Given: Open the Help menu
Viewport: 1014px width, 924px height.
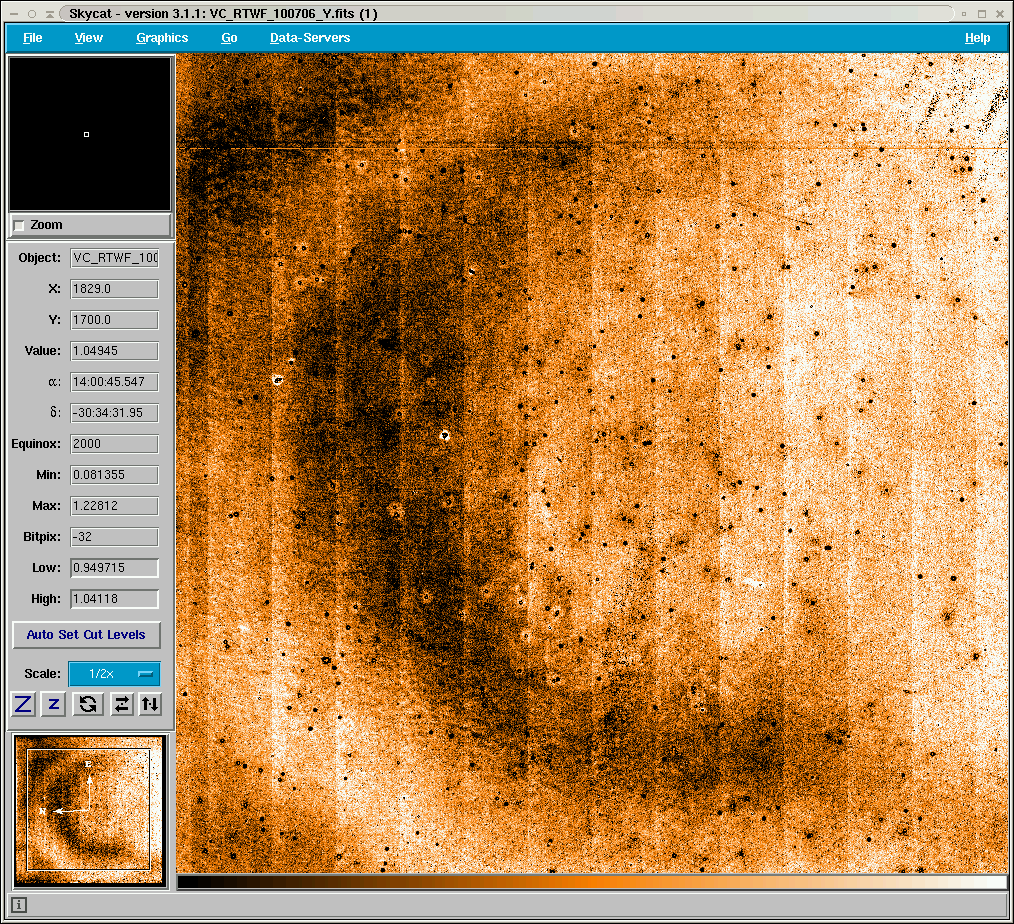Looking at the screenshot, I should click(977, 38).
